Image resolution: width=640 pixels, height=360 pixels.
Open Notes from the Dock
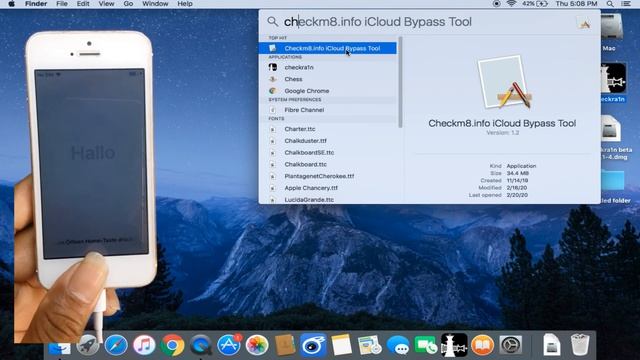tap(341, 345)
